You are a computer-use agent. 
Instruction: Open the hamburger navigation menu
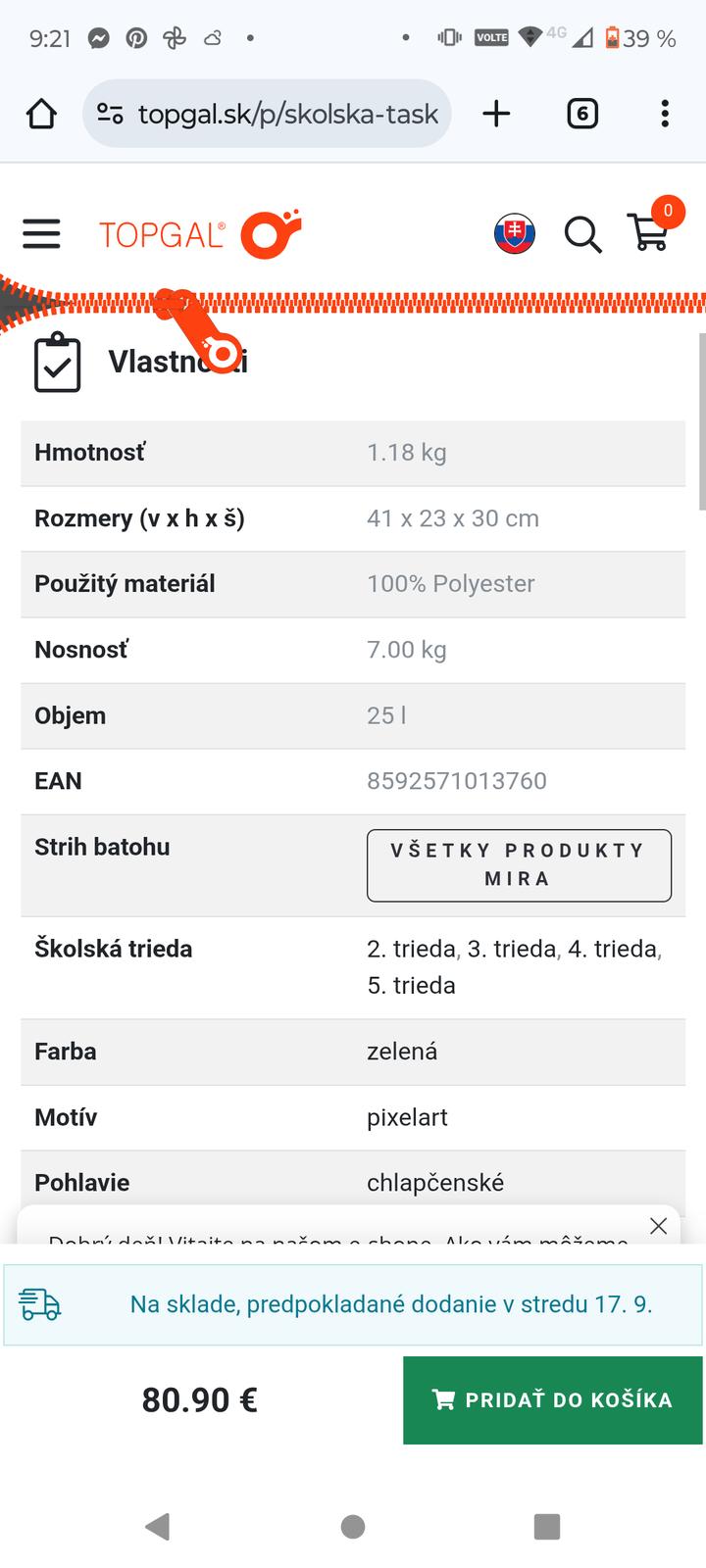pyautogui.click(x=41, y=234)
